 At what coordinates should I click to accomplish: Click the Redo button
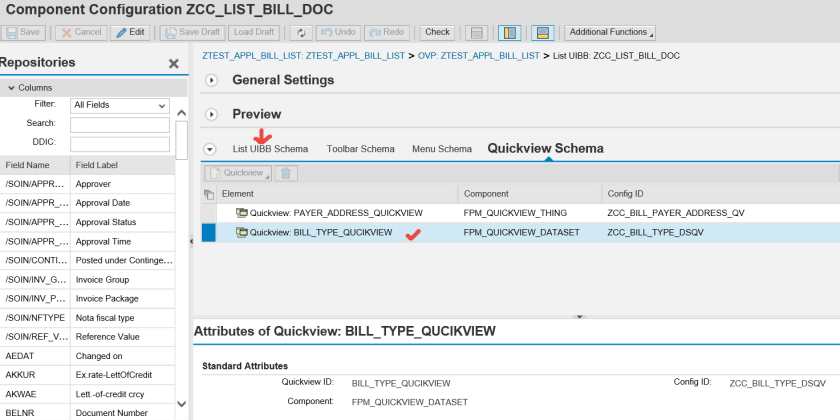click(387, 32)
